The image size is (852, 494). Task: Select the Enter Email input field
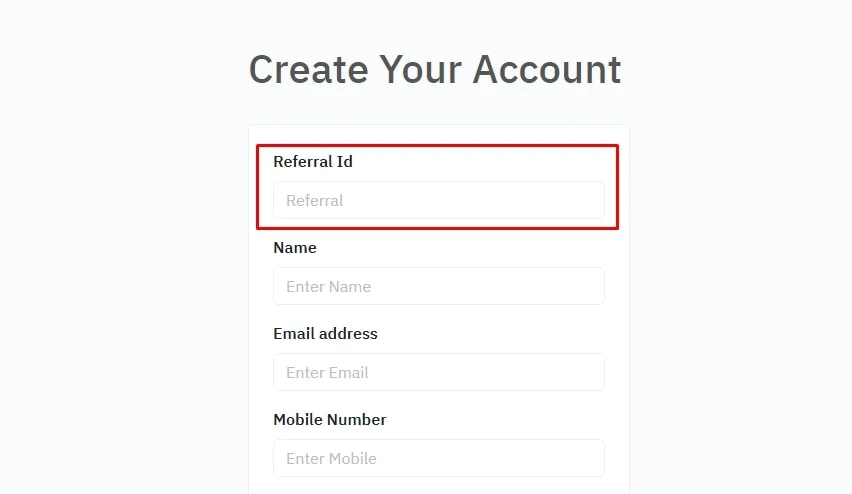pyautogui.click(x=438, y=372)
